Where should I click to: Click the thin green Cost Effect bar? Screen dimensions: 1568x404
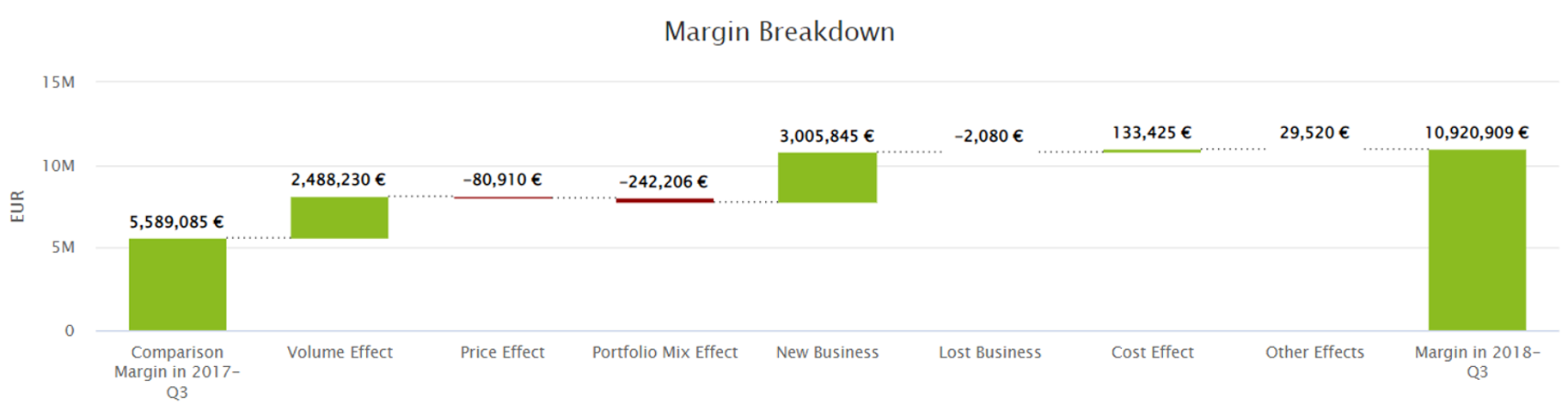click(1151, 151)
